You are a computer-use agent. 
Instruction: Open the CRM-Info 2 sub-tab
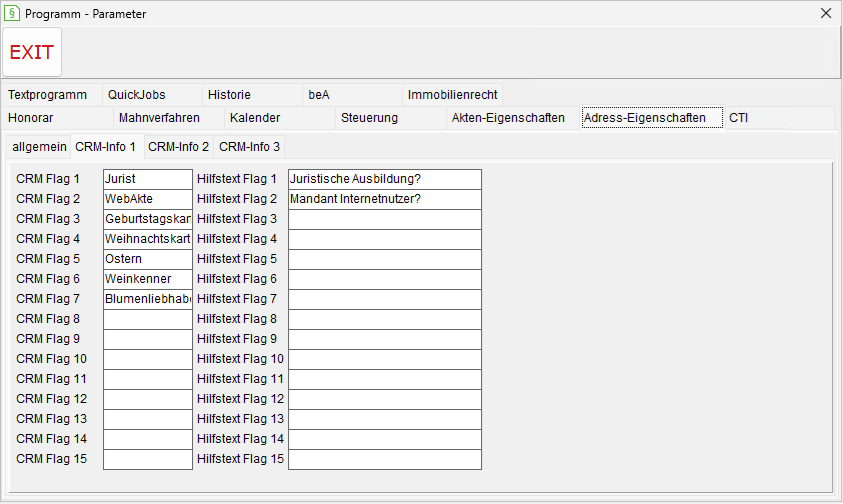[x=178, y=147]
